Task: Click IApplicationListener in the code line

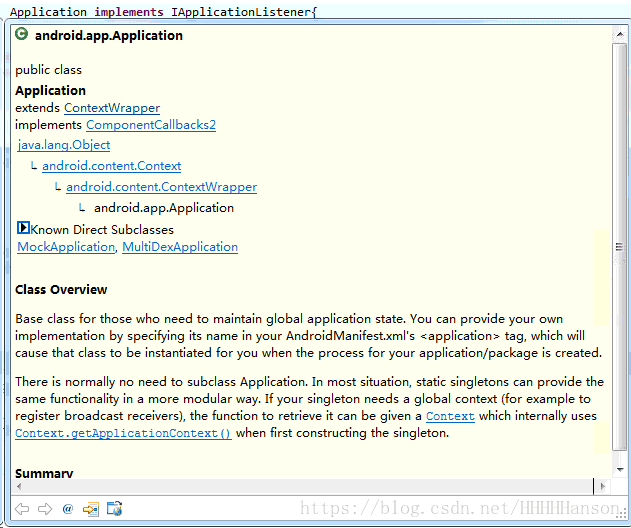Action: pyautogui.click(x=241, y=12)
